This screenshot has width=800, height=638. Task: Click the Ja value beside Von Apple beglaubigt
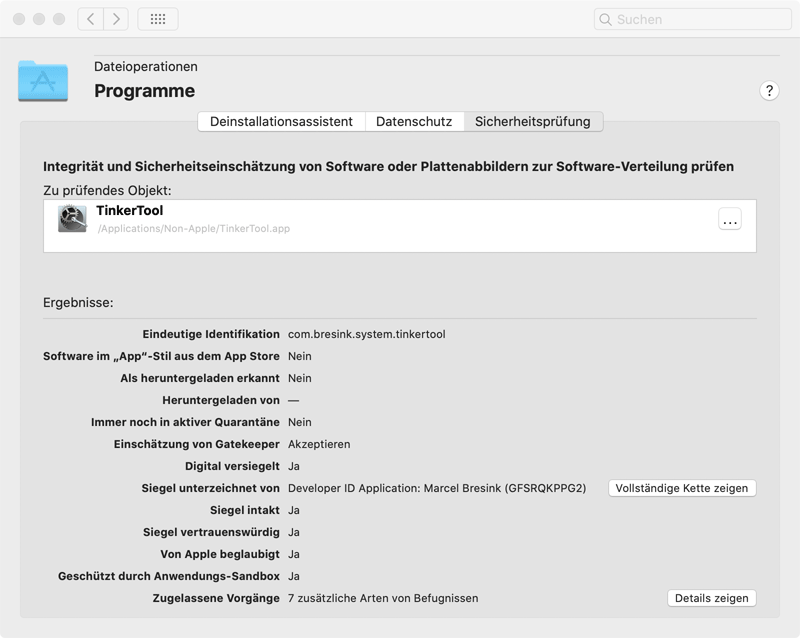click(x=294, y=554)
